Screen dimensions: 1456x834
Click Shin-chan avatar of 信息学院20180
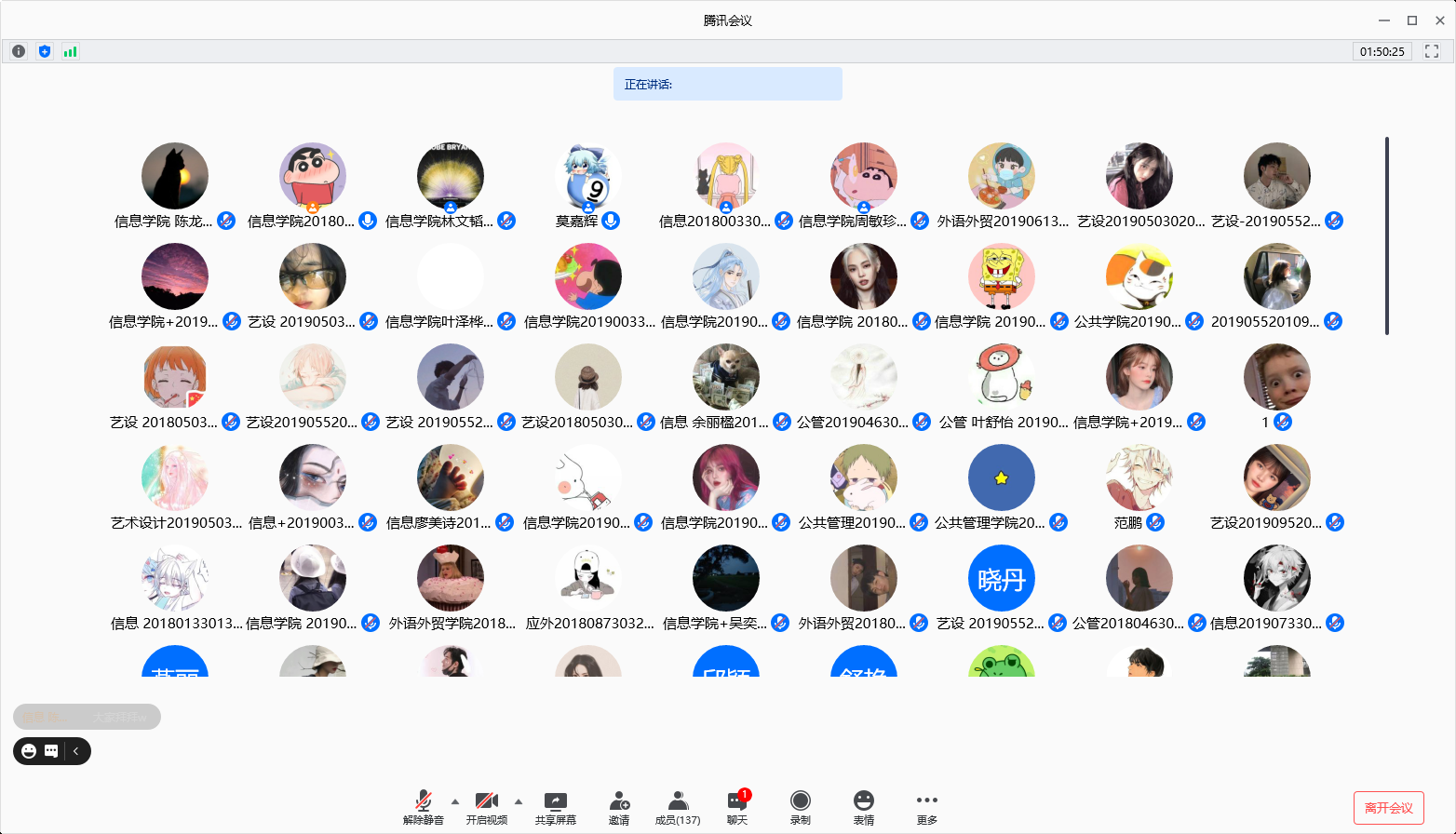313,176
